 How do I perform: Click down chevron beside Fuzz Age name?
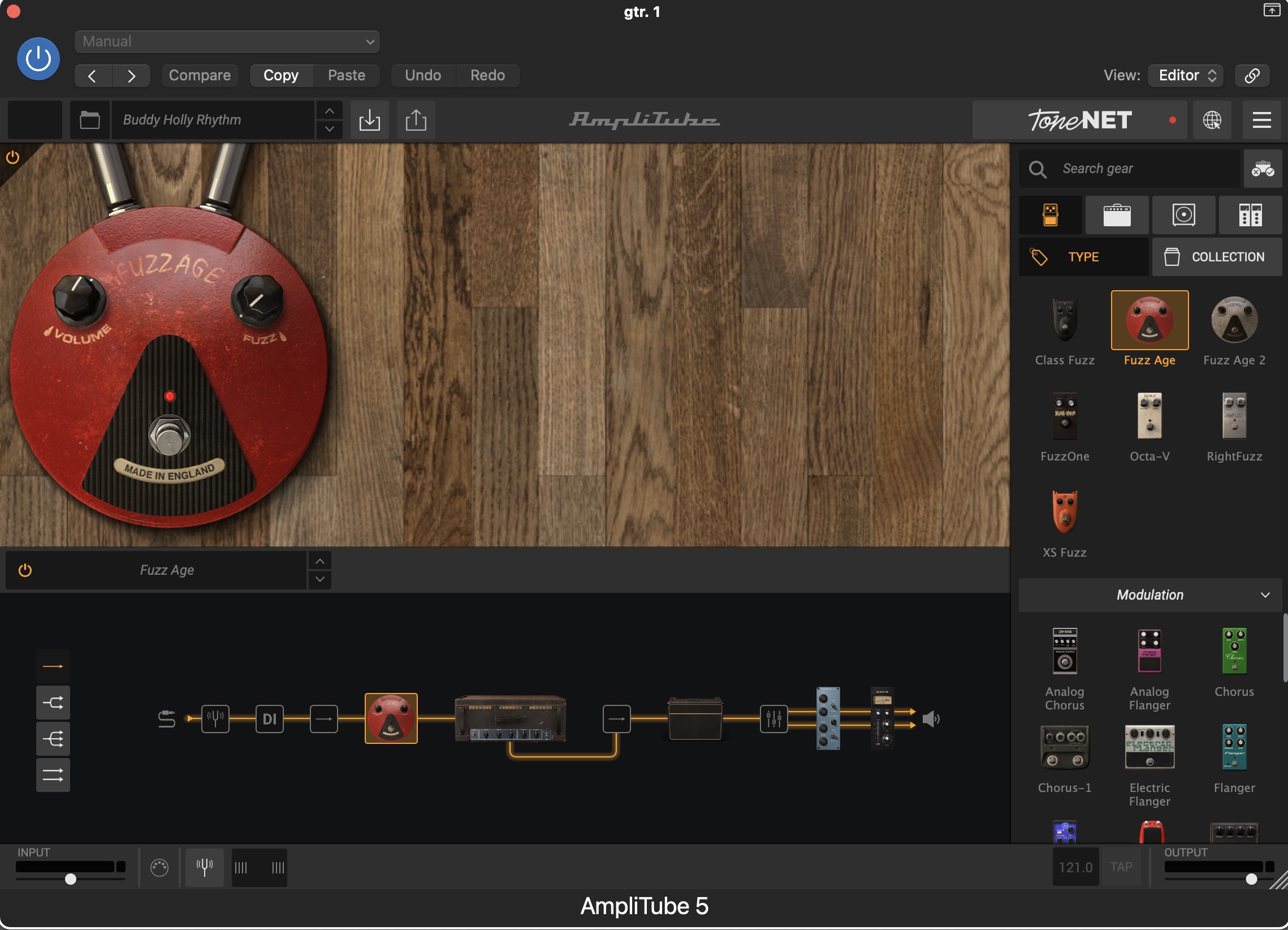(319, 579)
